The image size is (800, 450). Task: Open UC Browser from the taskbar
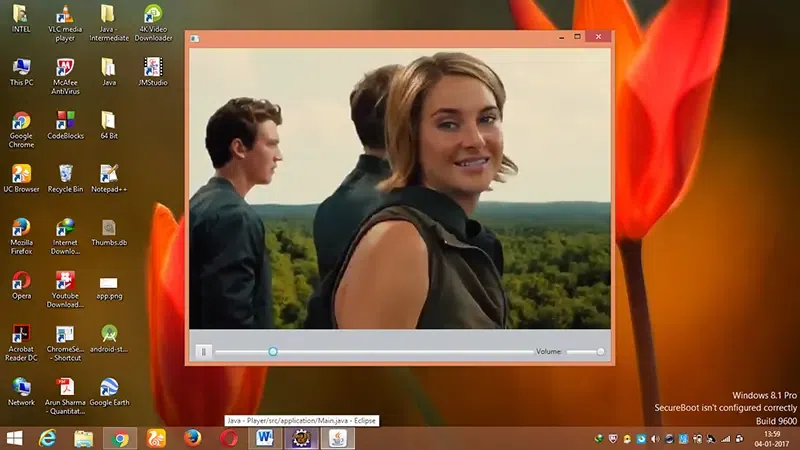156,438
